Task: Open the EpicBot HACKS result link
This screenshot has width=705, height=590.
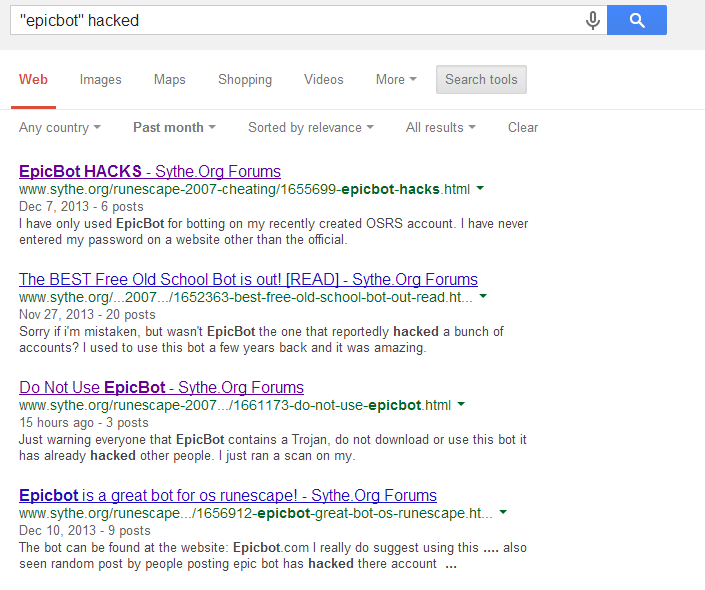Action: point(150,171)
